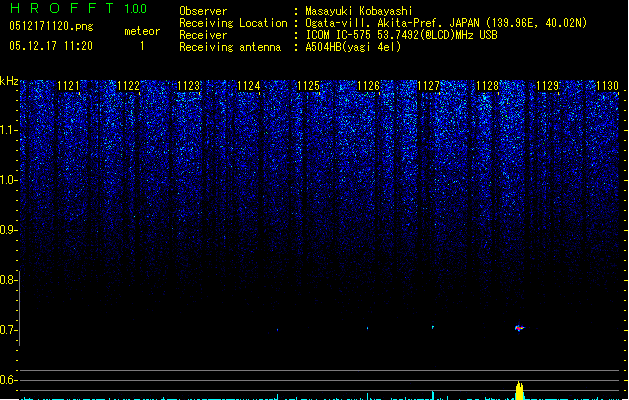Image resolution: width=629 pixels, height=400 pixels.
Task: Click the 0.6 kHz axis label
Action: [8, 380]
